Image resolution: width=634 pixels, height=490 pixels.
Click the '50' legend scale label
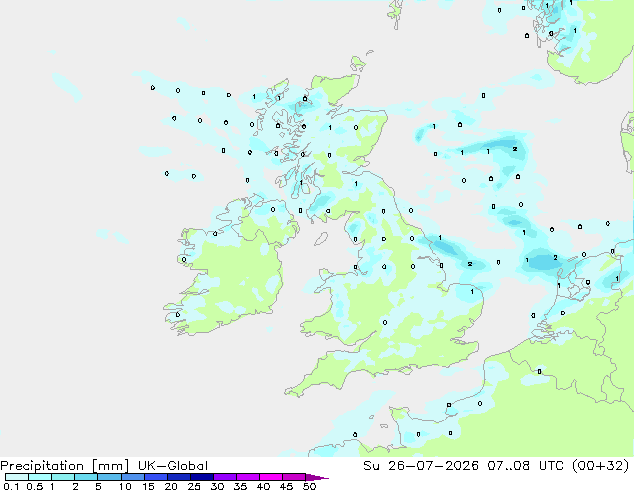pyautogui.click(x=309, y=486)
